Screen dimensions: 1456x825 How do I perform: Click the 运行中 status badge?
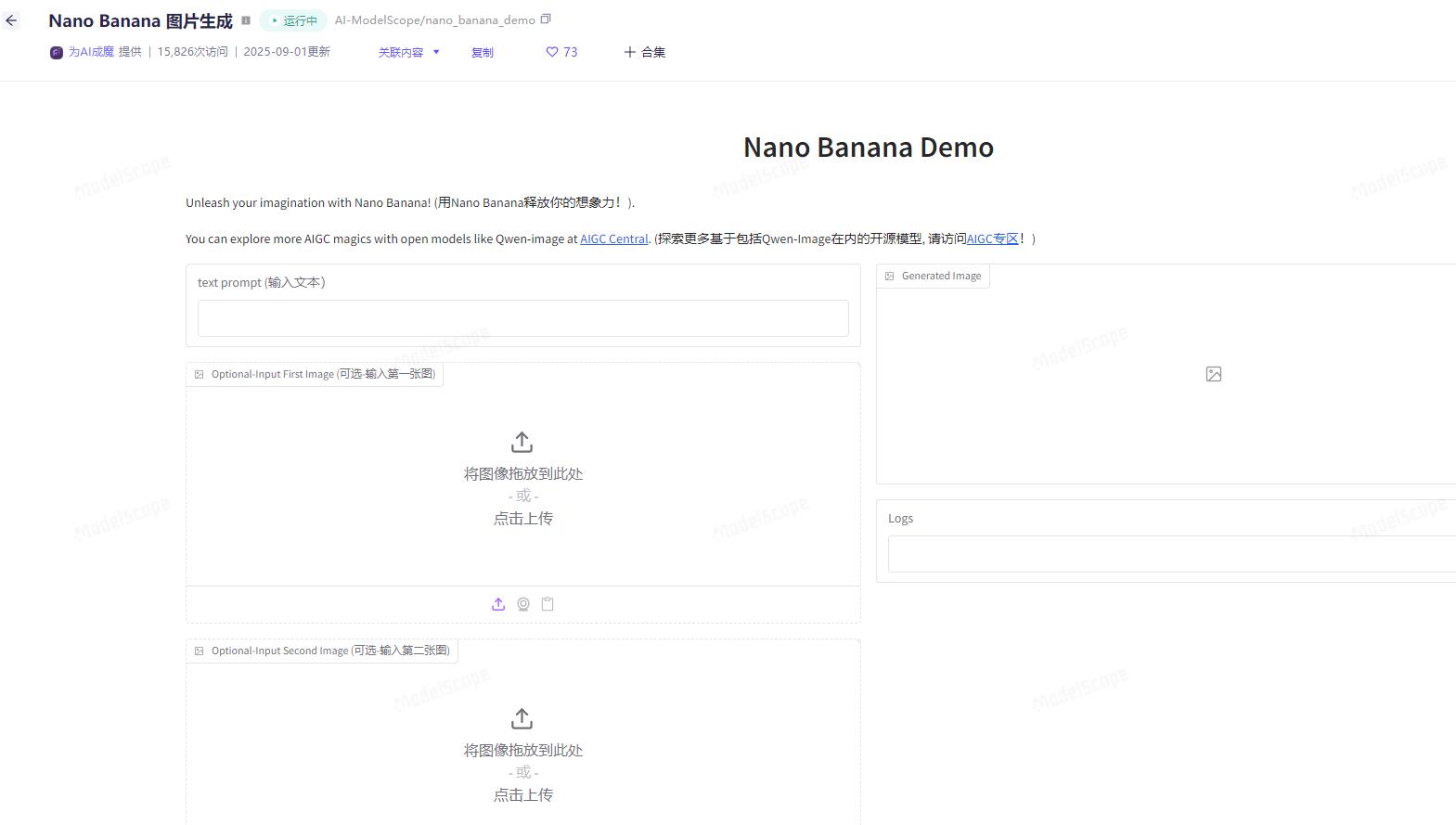coord(293,20)
